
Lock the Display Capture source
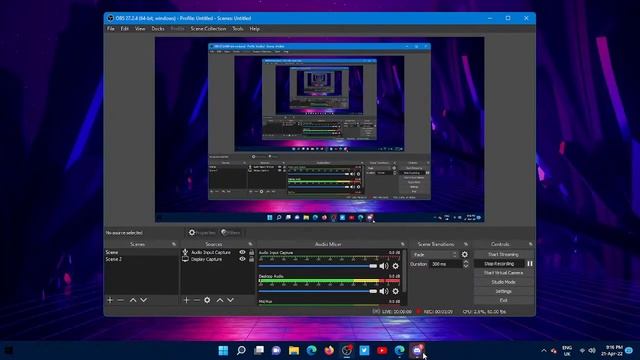coord(251,259)
